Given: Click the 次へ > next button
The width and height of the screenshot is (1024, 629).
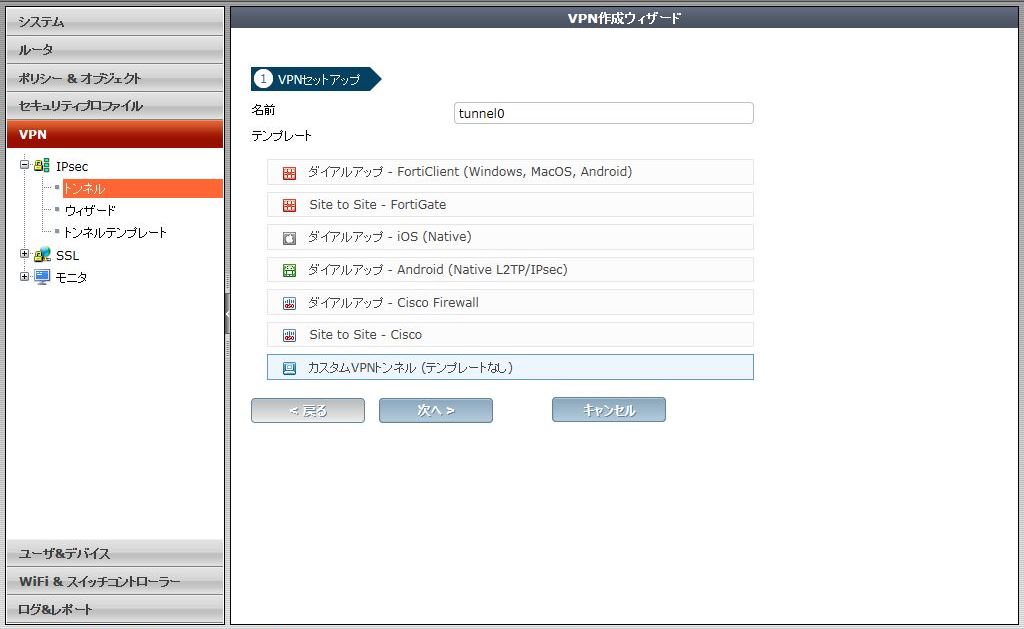Looking at the screenshot, I should pos(436,410).
